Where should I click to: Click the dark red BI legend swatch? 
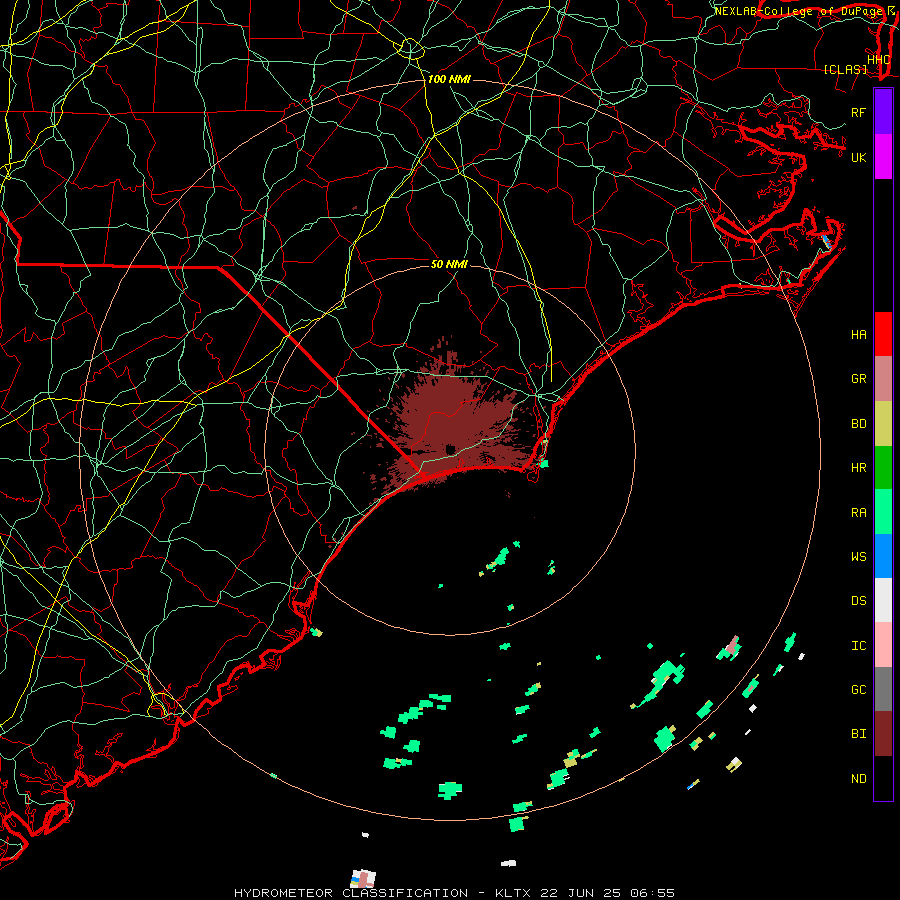883,734
